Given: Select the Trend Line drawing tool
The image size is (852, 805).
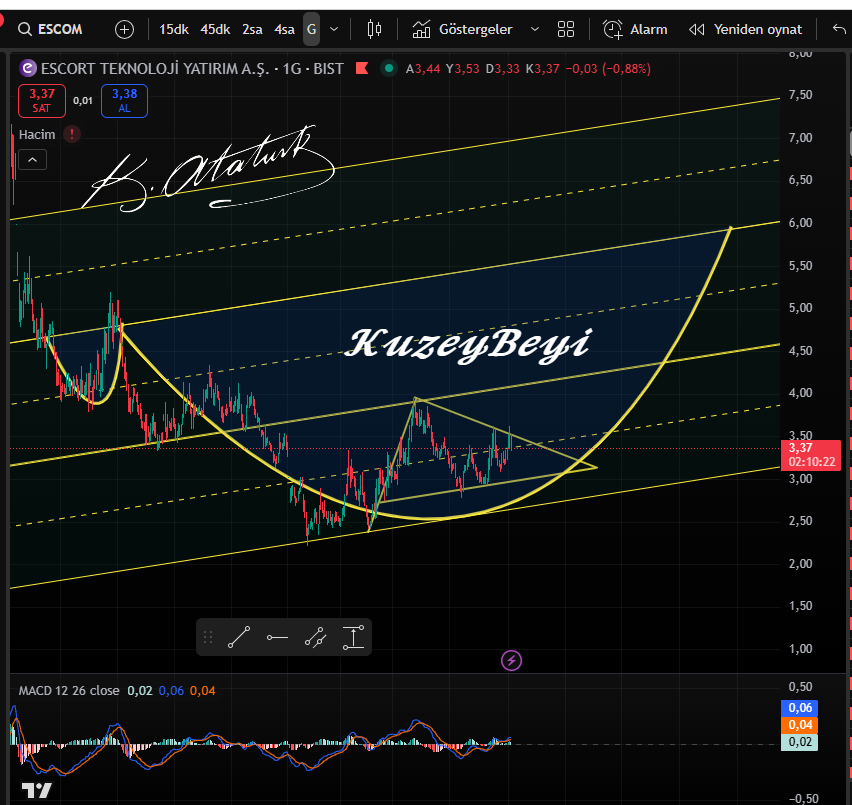Looking at the screenshot, I should pyautogui.click(x=238, y=636).
